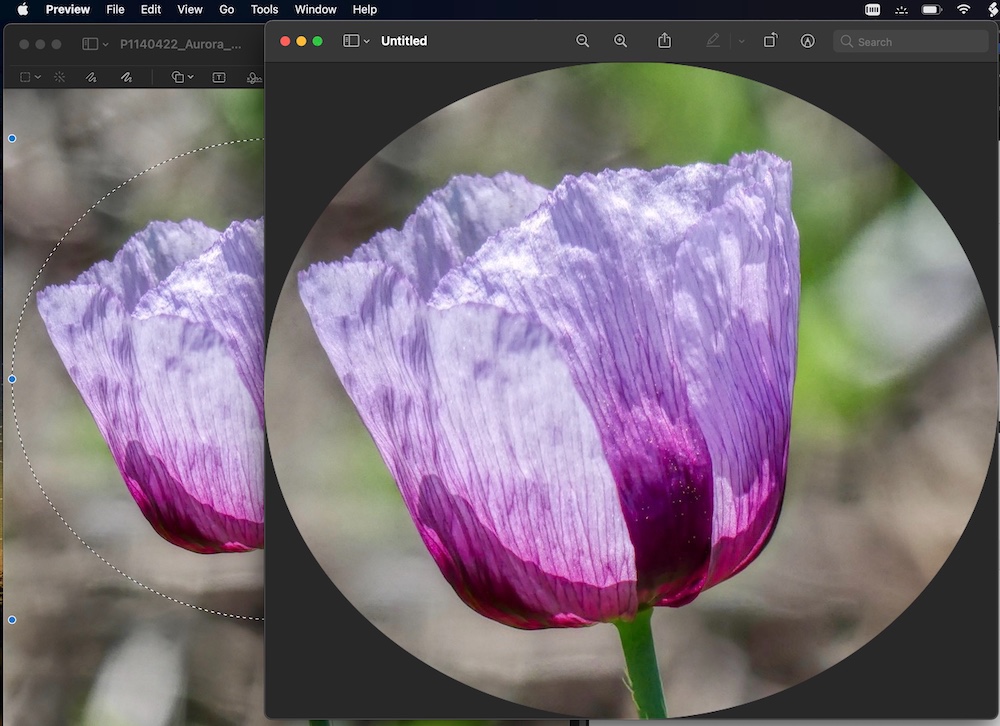Open the View menu in menu bar
This screenshot has width=1000, height=726.
189,9
